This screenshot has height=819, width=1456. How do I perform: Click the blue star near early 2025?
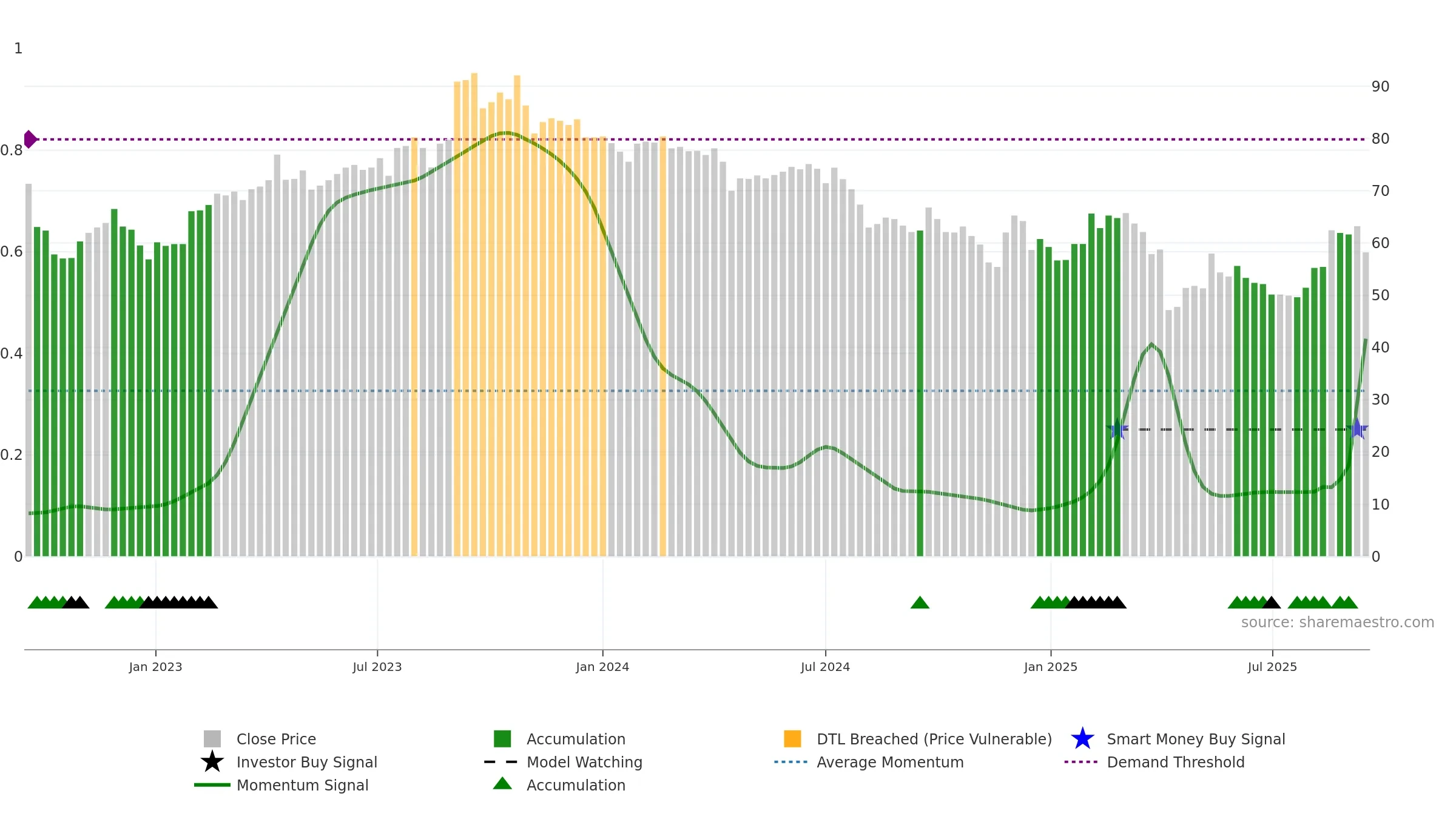coord(1117,429)
